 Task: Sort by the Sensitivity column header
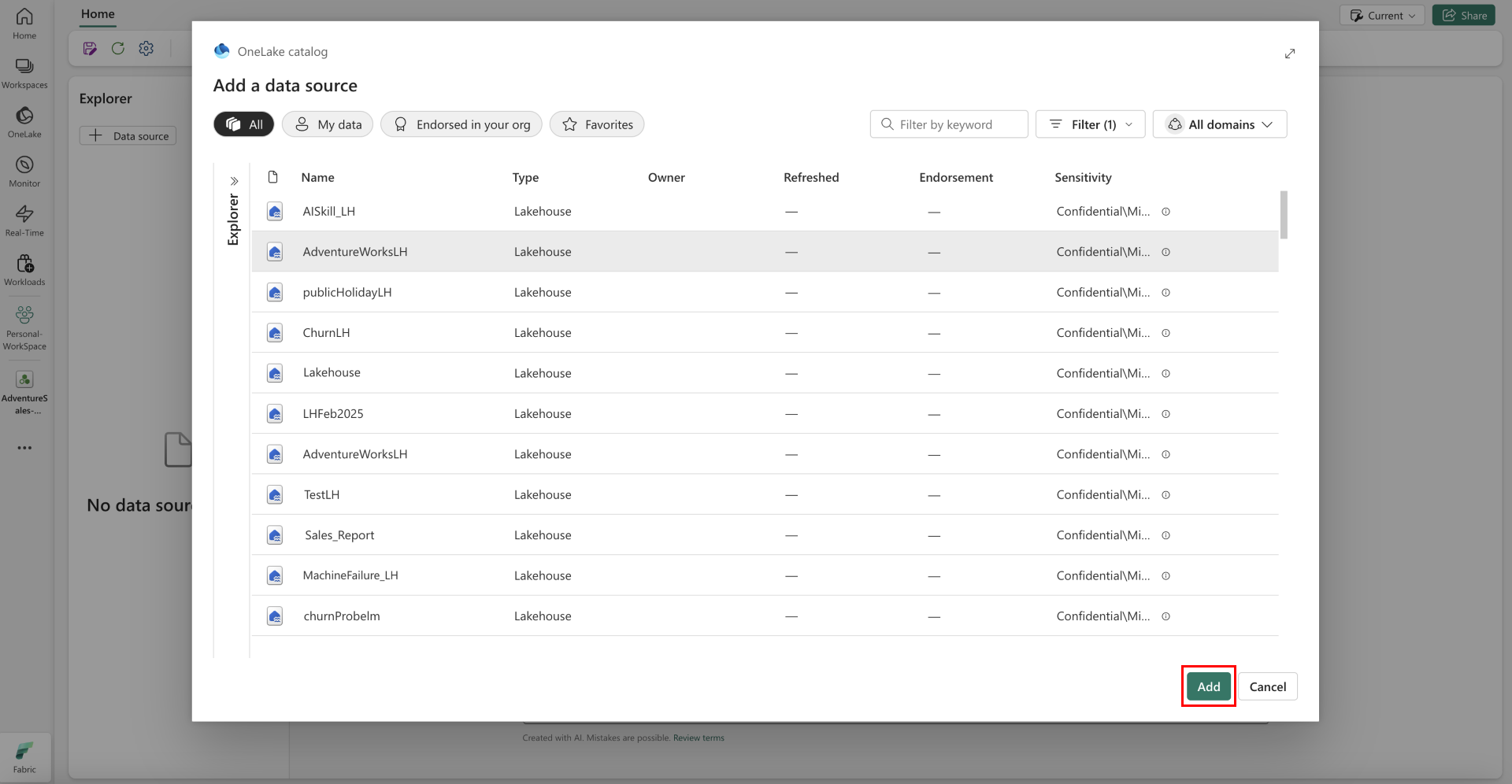point(1084,178)
